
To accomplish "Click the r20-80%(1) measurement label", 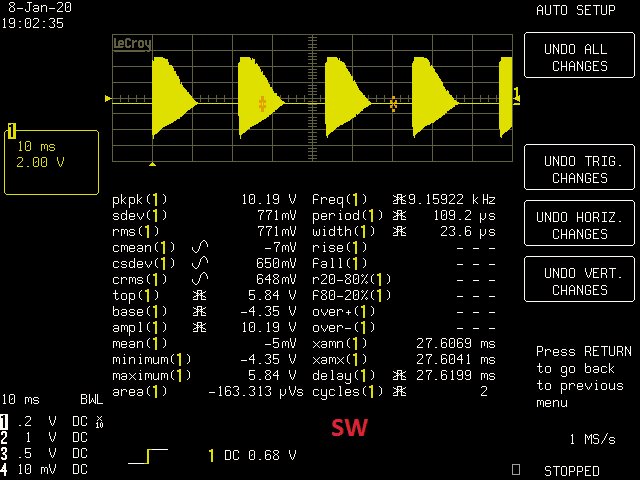I will tap(351, 279).
